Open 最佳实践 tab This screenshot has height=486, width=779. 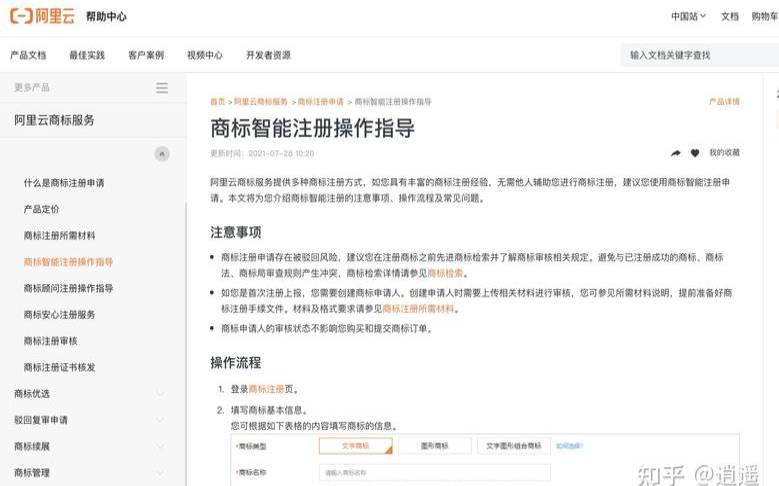87,55
